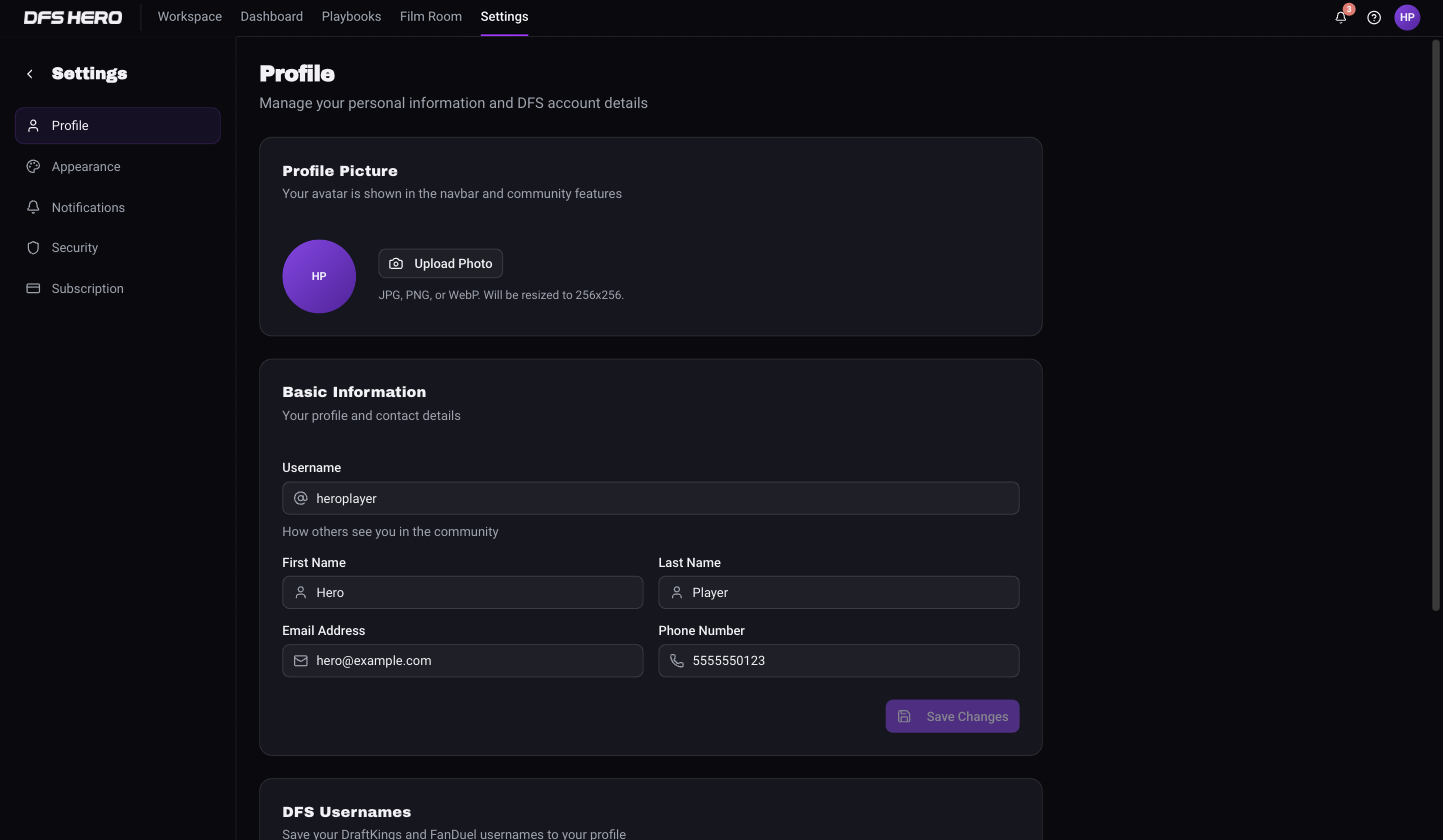Open the notifications bell icon
This screenshot has width=1443, height=840.
(1341, 17)
